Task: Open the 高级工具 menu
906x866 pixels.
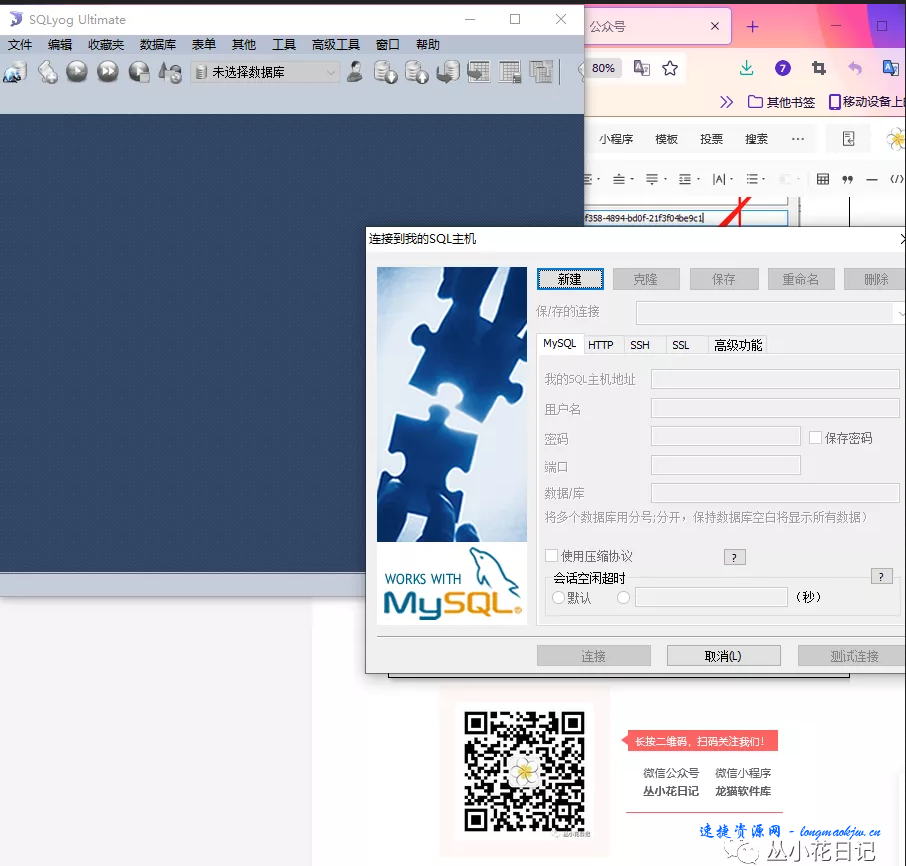Action: pos(336,44)
